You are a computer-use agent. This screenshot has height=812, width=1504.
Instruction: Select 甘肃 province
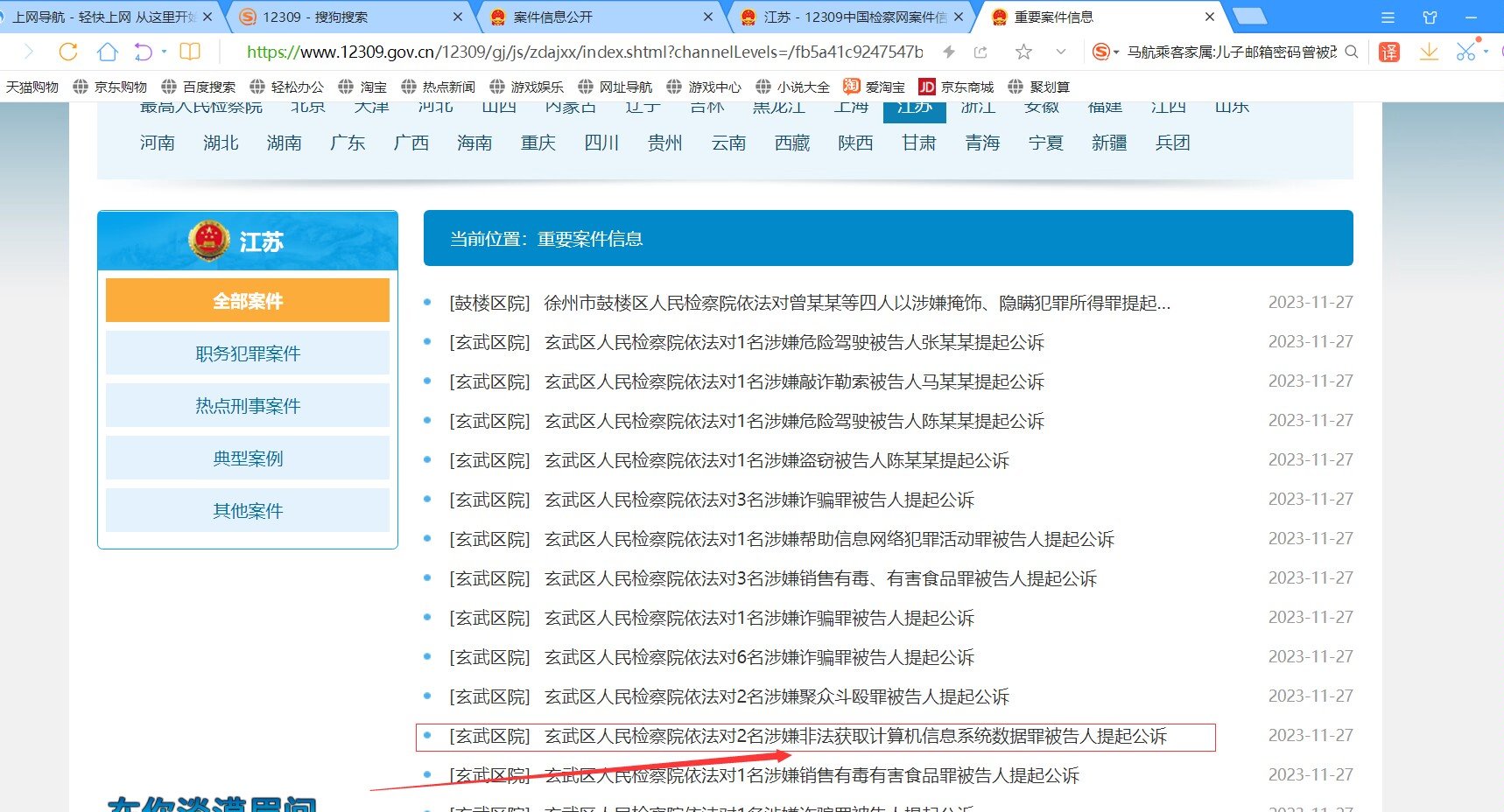[919, 143]
